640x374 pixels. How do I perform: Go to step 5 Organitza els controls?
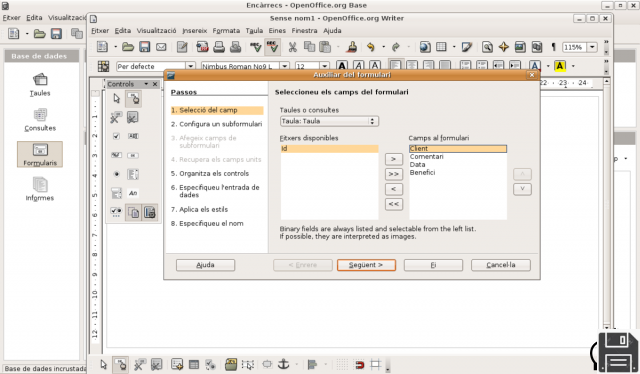(x=210, y=174)
